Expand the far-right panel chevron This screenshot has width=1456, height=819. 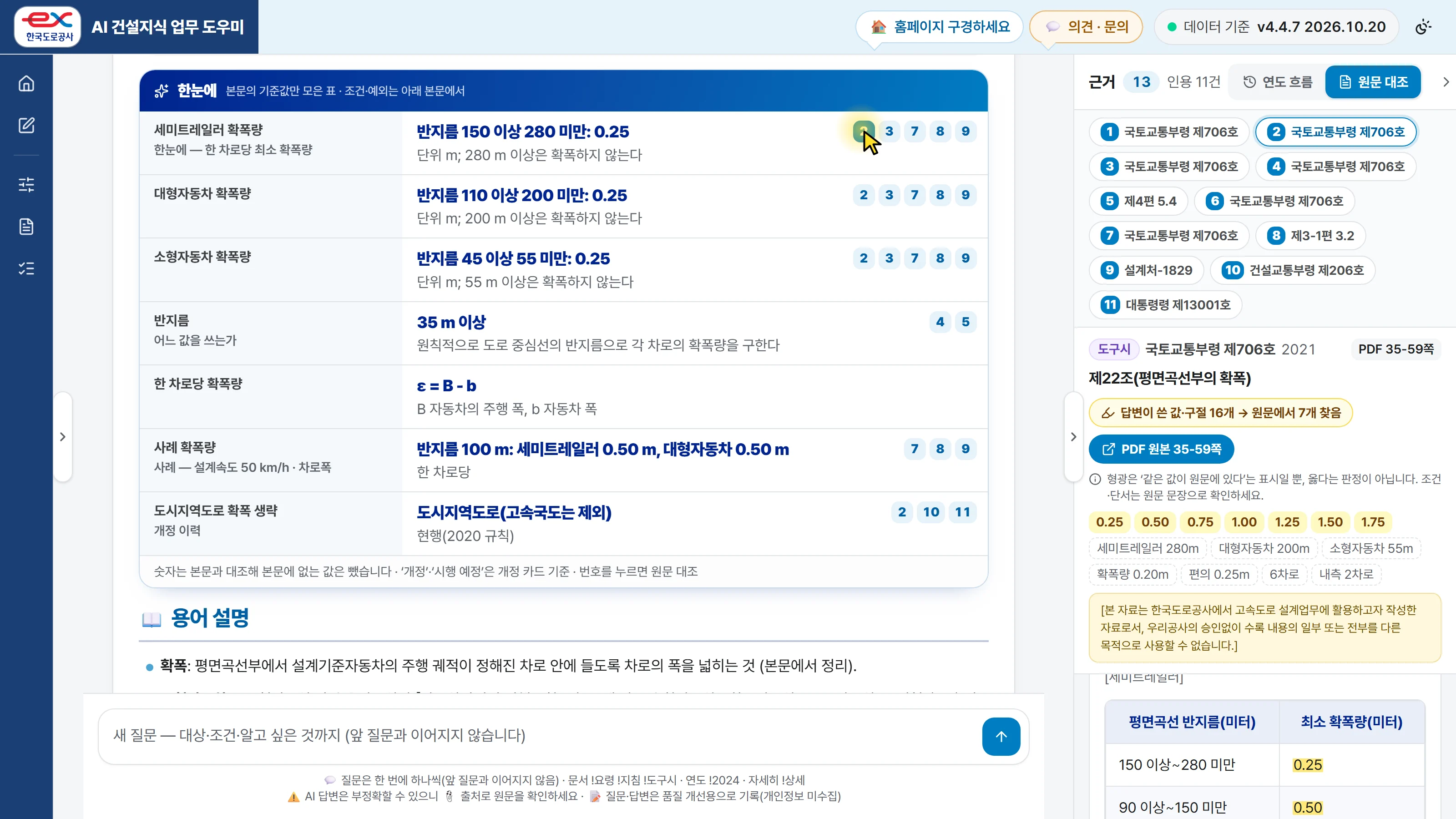(1446, 82)
